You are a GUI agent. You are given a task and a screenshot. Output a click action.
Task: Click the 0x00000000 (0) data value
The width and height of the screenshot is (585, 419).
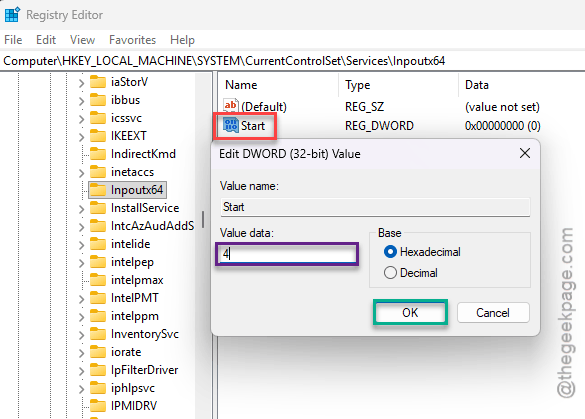(503, 126)
